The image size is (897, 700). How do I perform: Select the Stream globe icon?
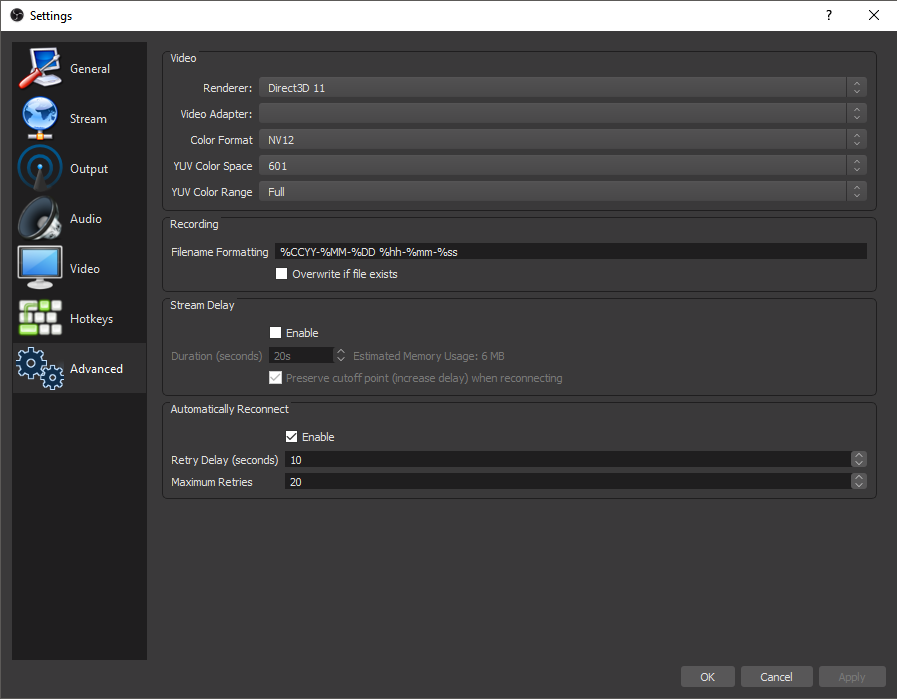tap(40, 118)
